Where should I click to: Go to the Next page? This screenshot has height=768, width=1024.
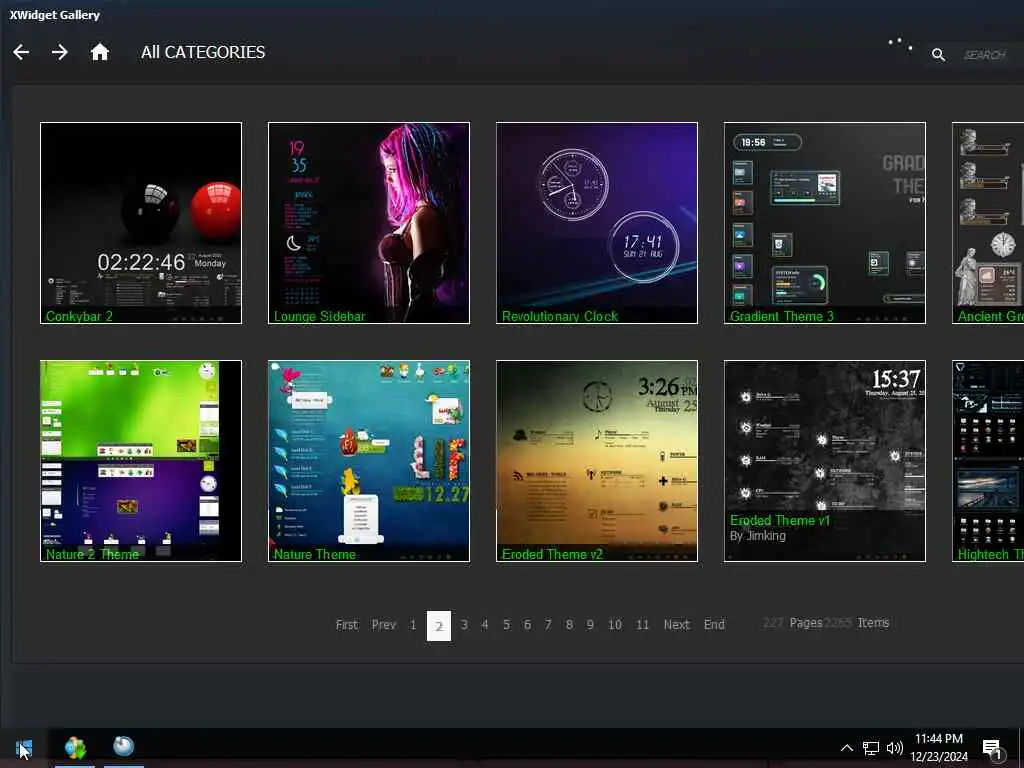(x=677, y=625)
